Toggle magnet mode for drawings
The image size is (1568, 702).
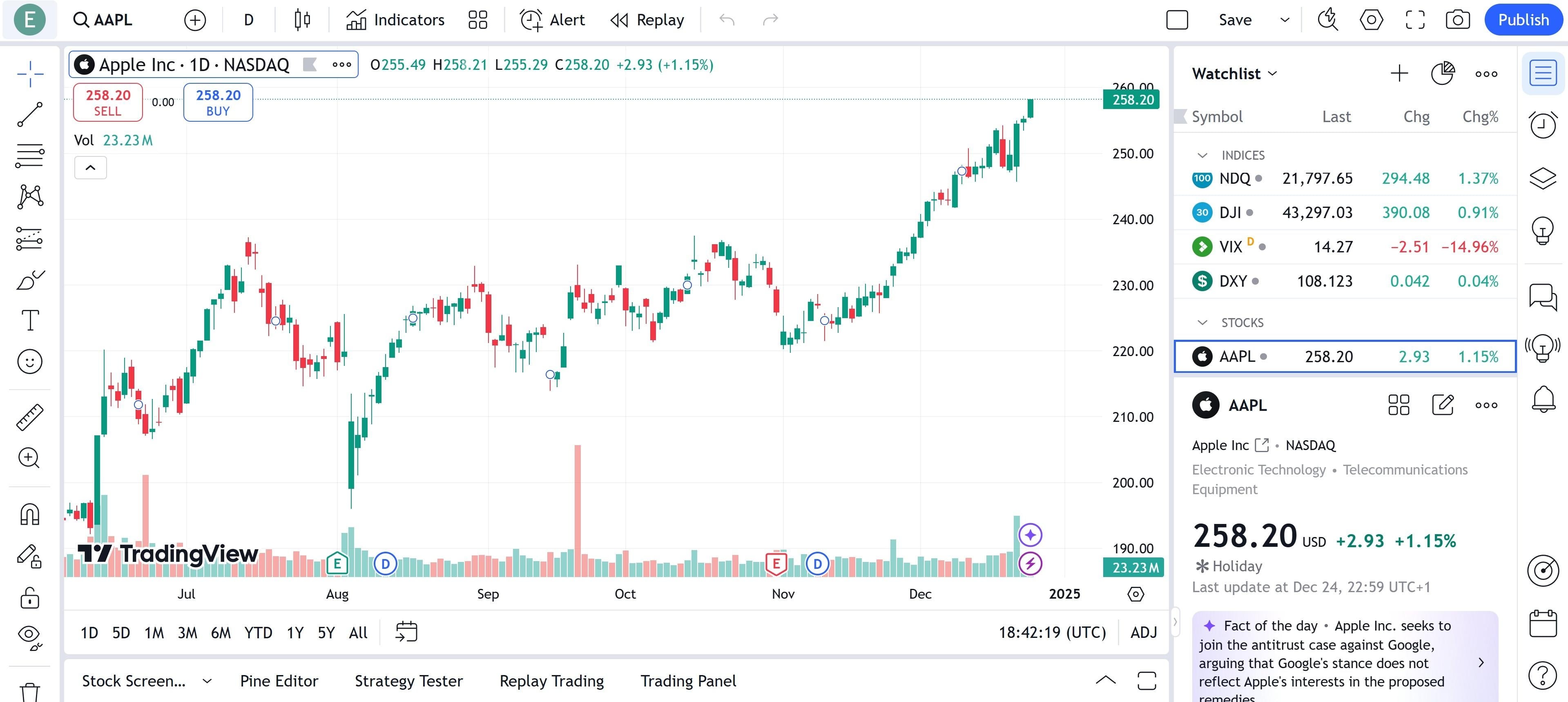(30, 515)
